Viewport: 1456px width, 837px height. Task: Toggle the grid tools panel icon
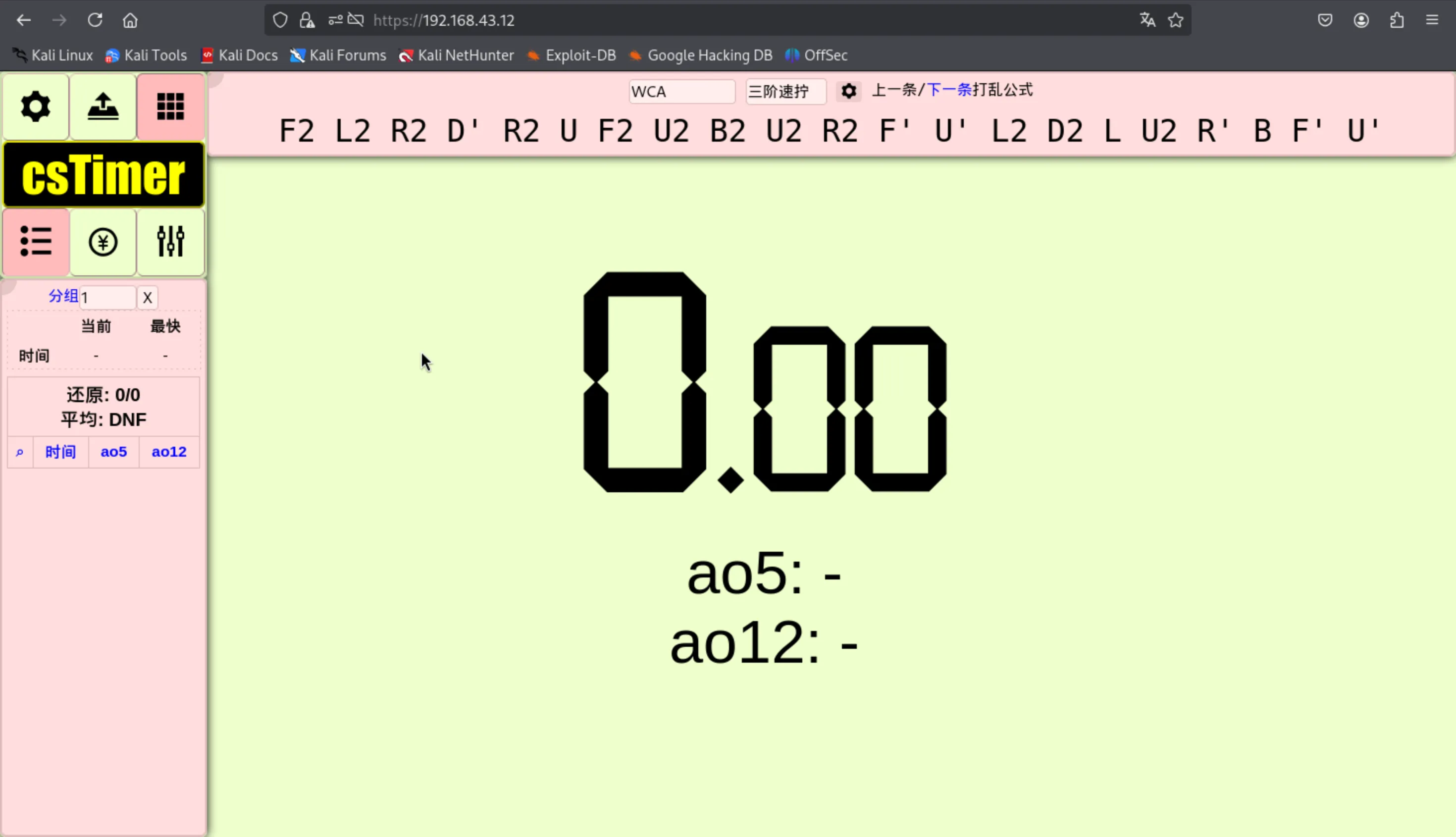(170, 106)
